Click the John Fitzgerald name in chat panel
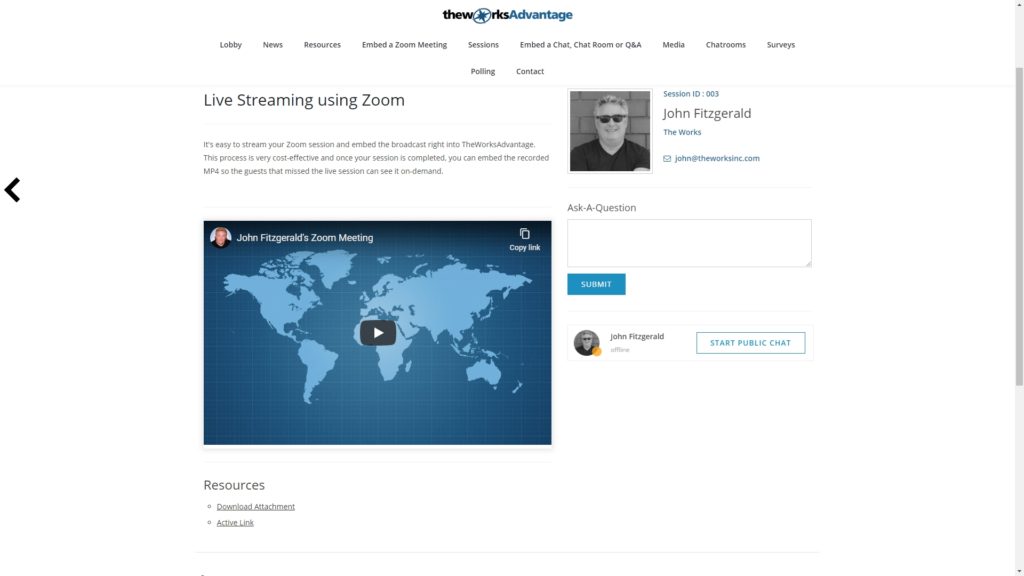 click(637, 336)
